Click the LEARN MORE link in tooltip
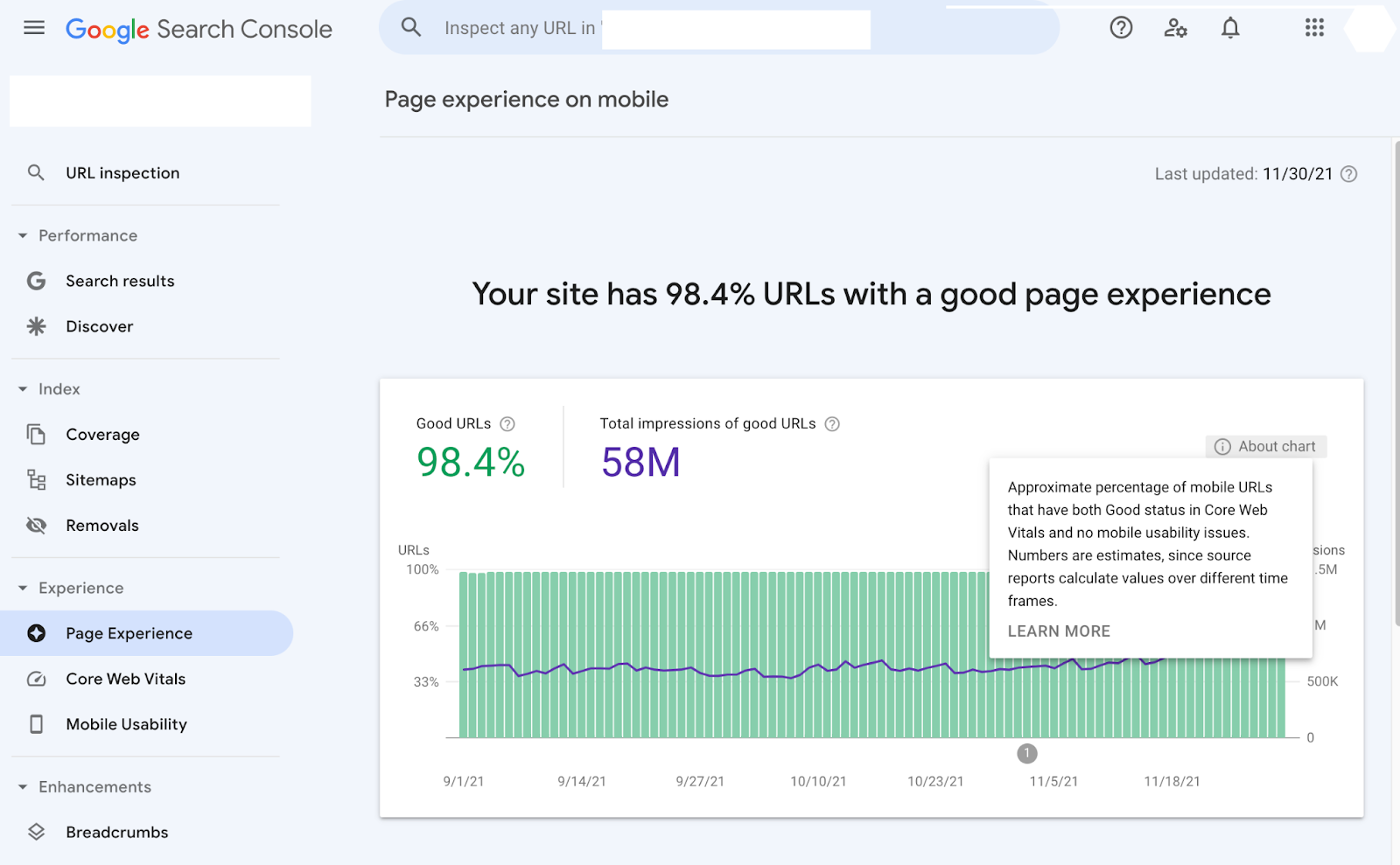 click(x=1059, y=631)
